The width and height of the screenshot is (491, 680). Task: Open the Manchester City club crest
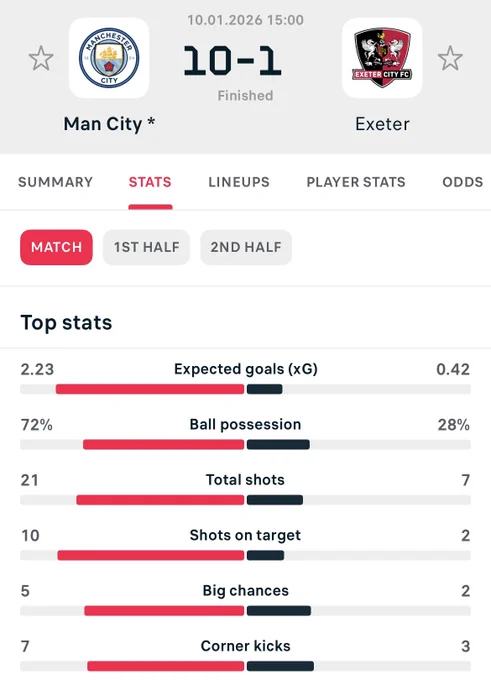point(109,58)
